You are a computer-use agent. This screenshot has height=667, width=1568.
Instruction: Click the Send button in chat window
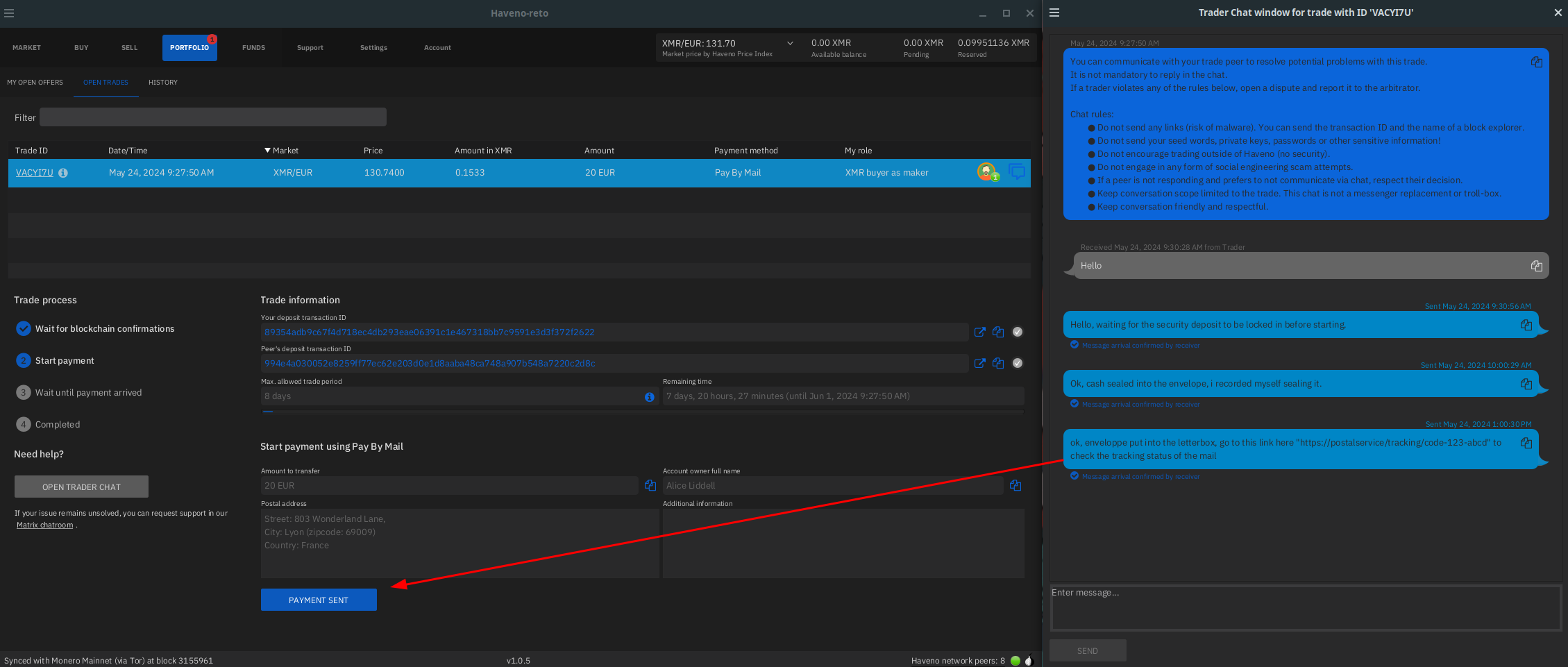[x=1088, y=651]
